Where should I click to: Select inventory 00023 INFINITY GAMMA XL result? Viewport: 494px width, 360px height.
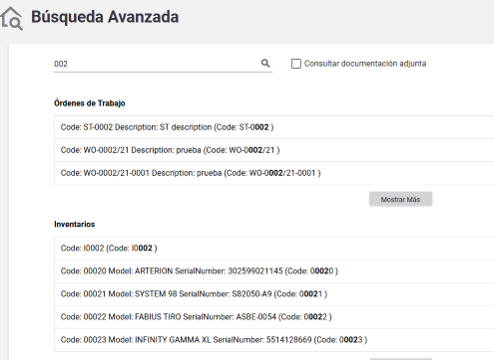pos(274,340)
